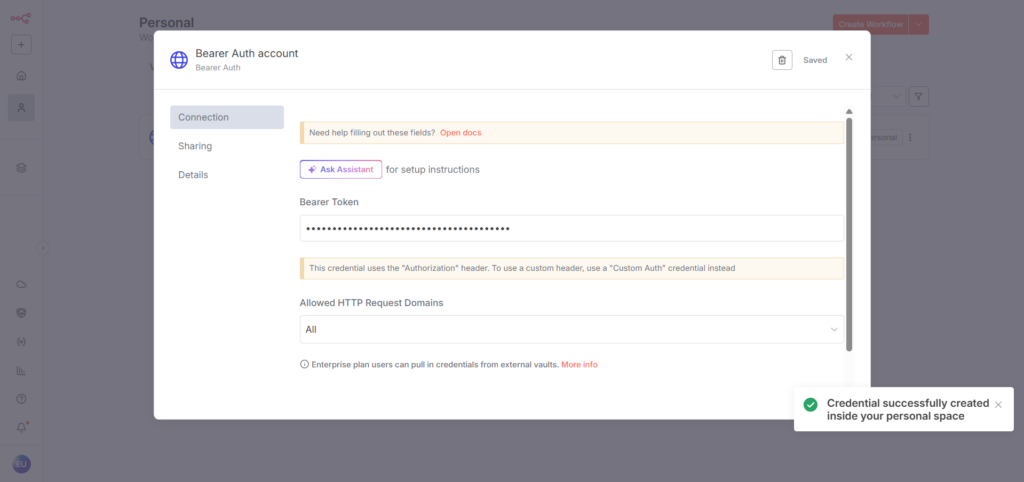Click the funnel filter icon

coord(919,97)
